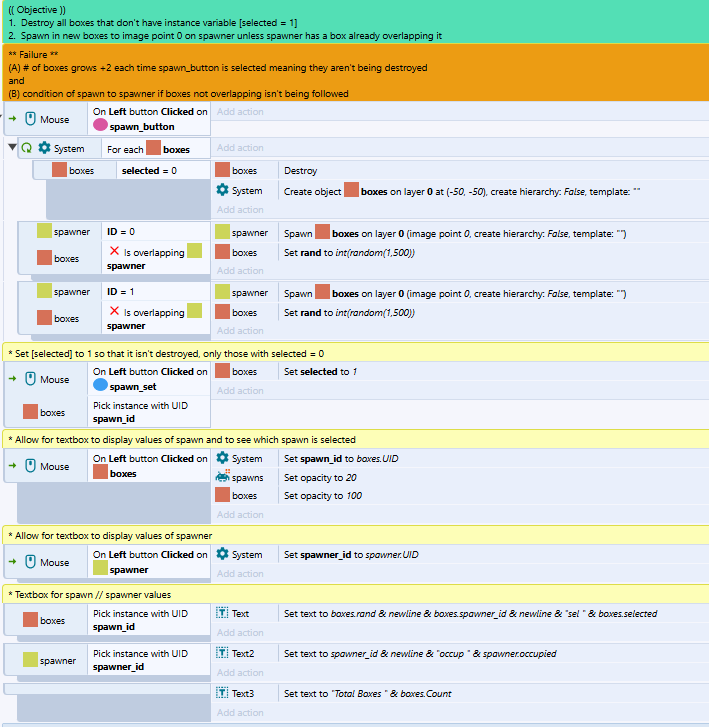Click Add action under spawner ID = 0 actions

pos(240,270)
